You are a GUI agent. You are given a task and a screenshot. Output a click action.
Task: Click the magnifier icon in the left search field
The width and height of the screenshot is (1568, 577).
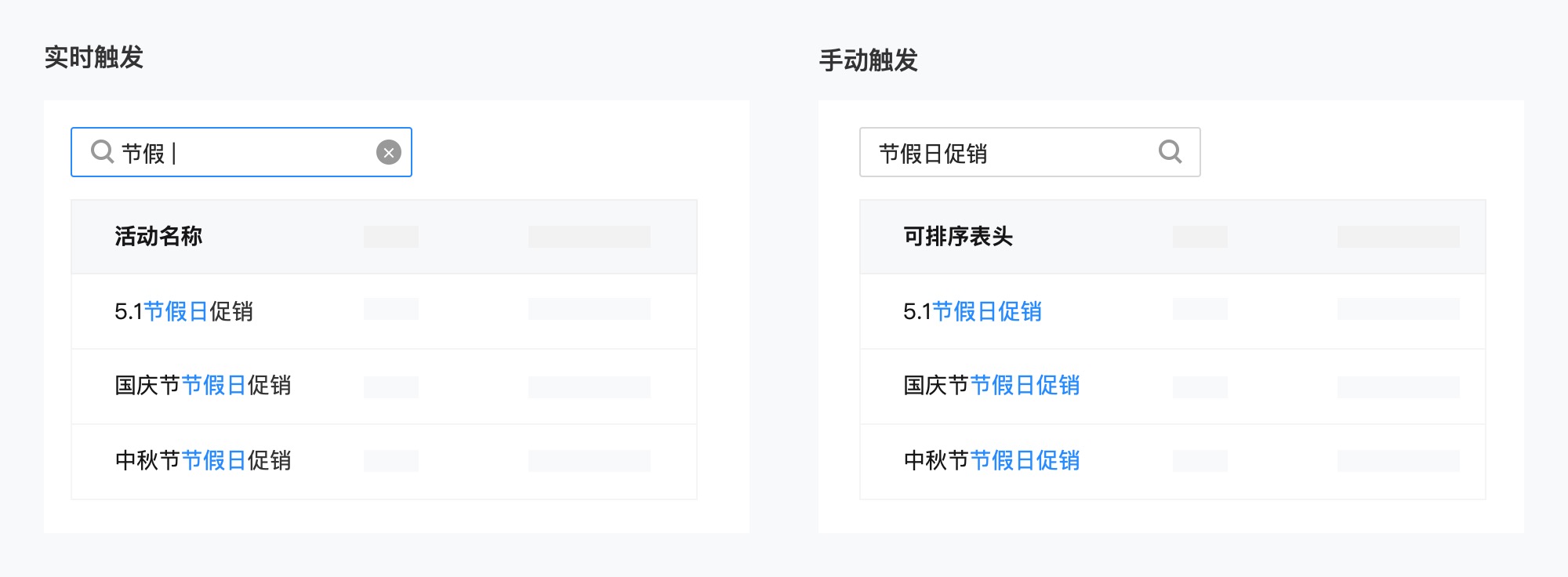[103, 151]
